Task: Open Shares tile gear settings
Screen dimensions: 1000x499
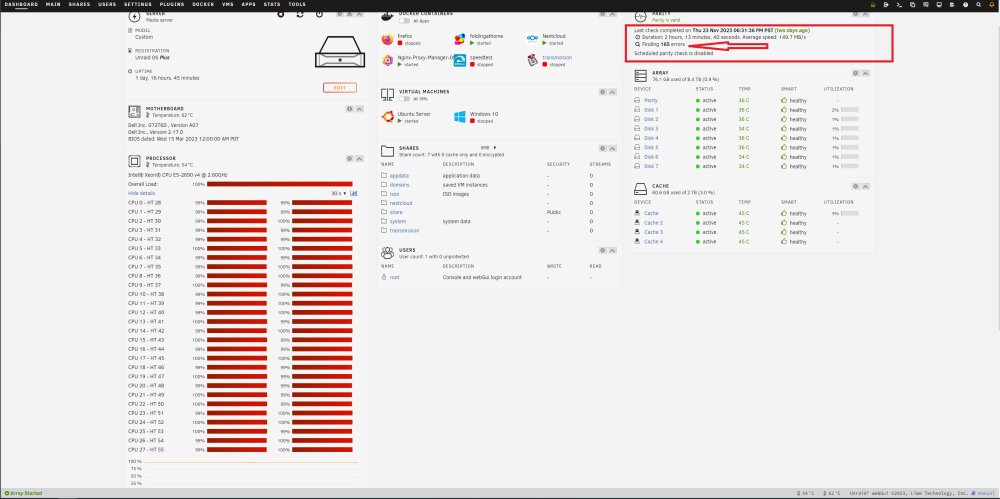Action: pyautogui.click(x=603, y=148)
